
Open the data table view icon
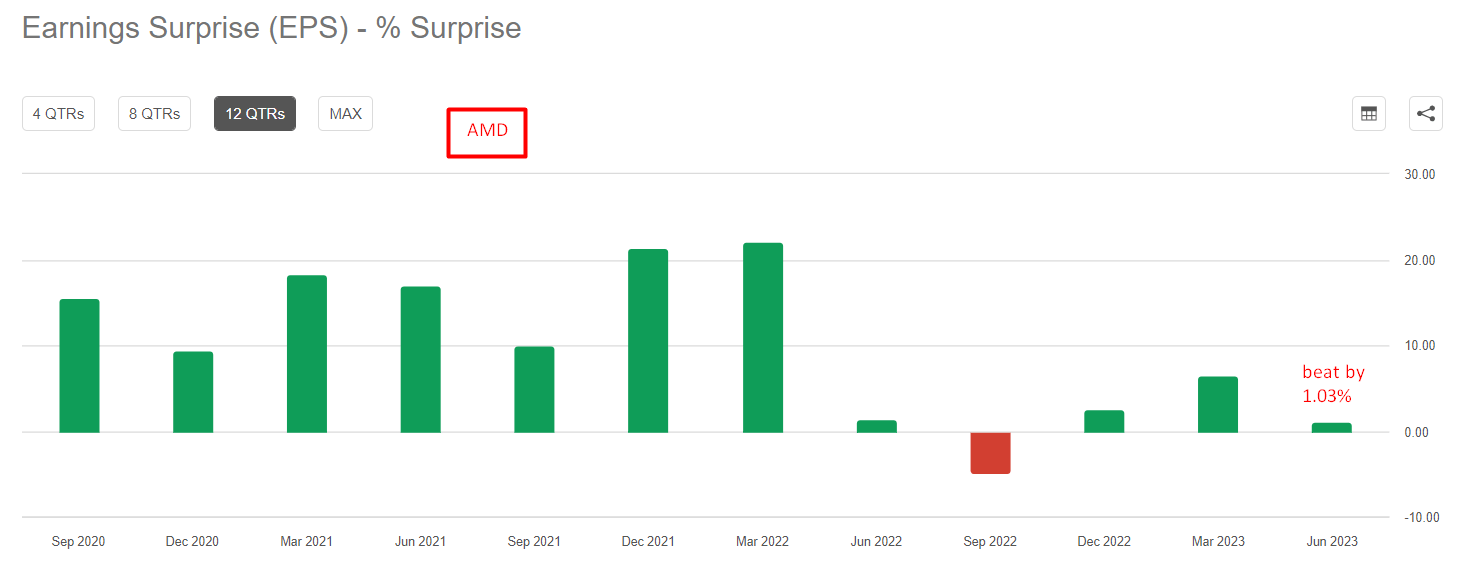(x=1368, y=113)
